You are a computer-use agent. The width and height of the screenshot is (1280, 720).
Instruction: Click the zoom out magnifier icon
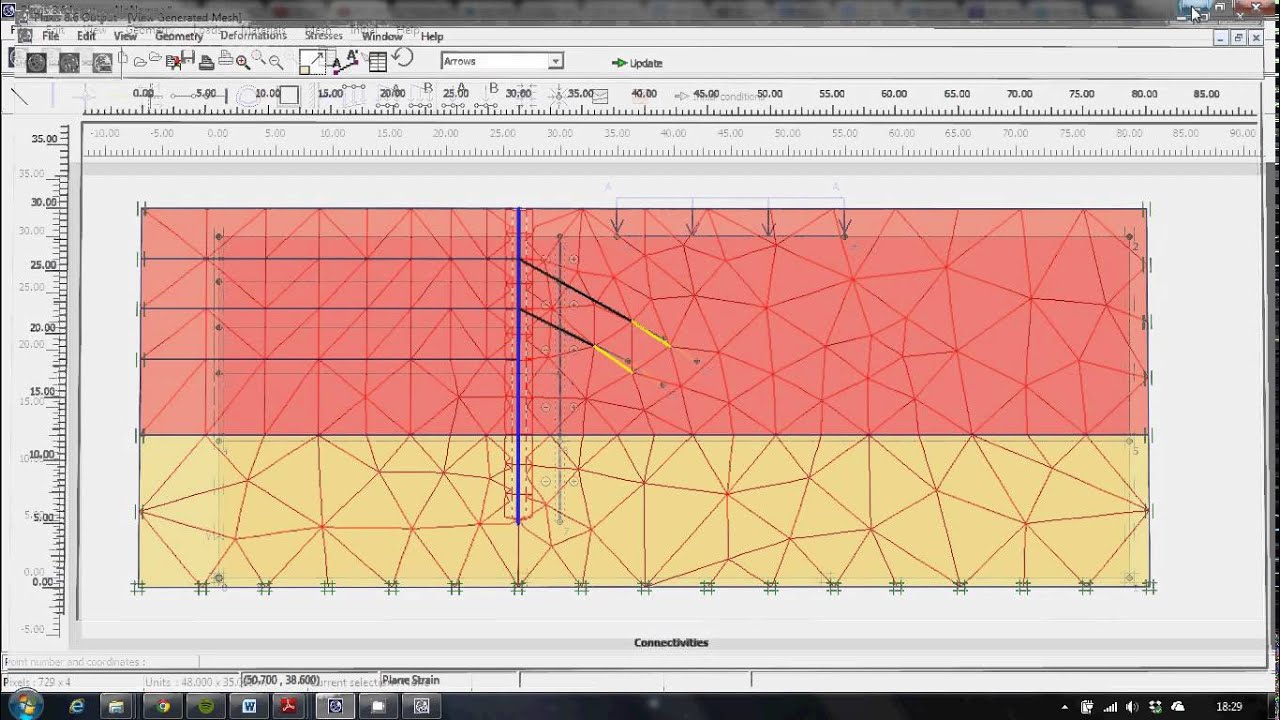[275, 62]
